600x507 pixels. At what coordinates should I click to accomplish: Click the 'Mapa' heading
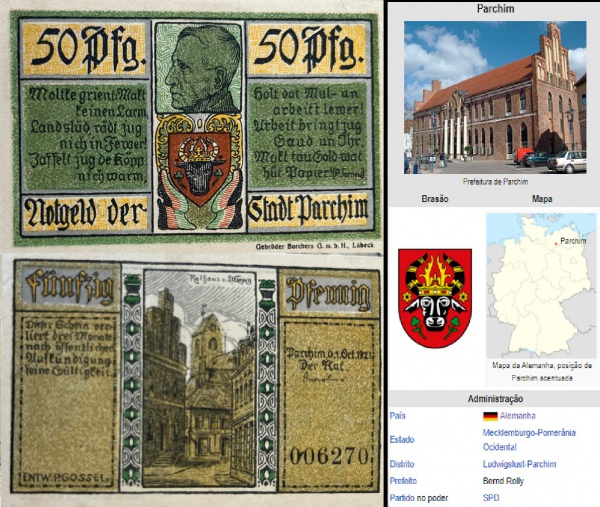tap(542, 199)
